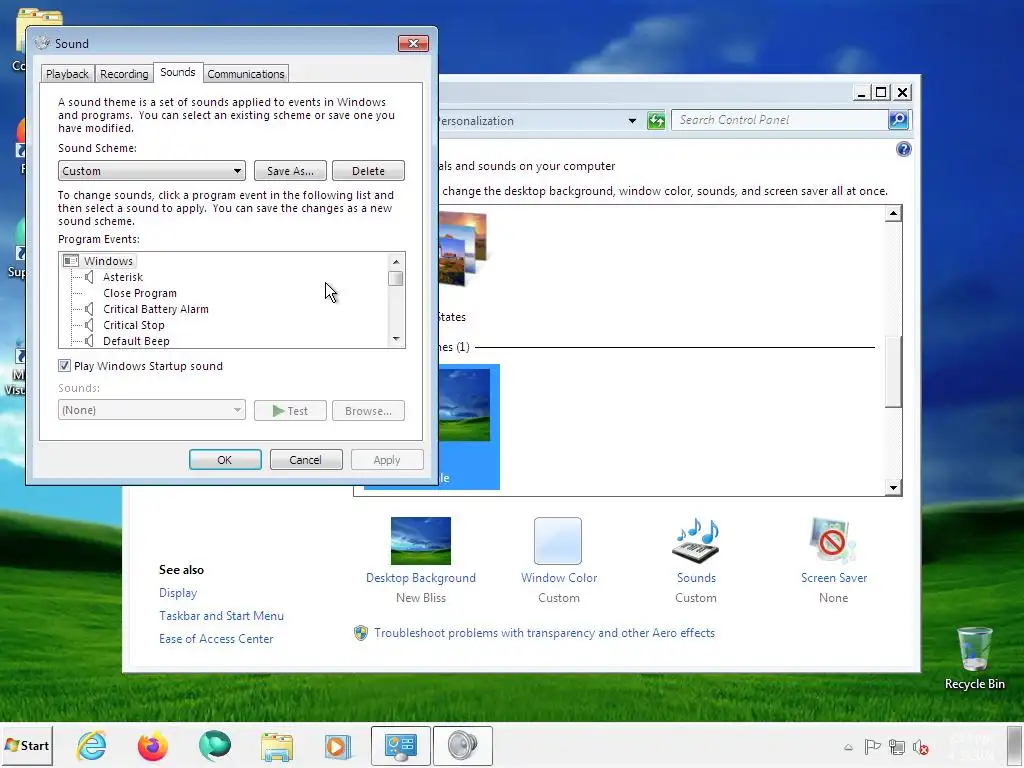The width and height of the screenshot is (1024, 768).
Task: Click the speaker icon beside Critical Stop
Action: point(89,325)
